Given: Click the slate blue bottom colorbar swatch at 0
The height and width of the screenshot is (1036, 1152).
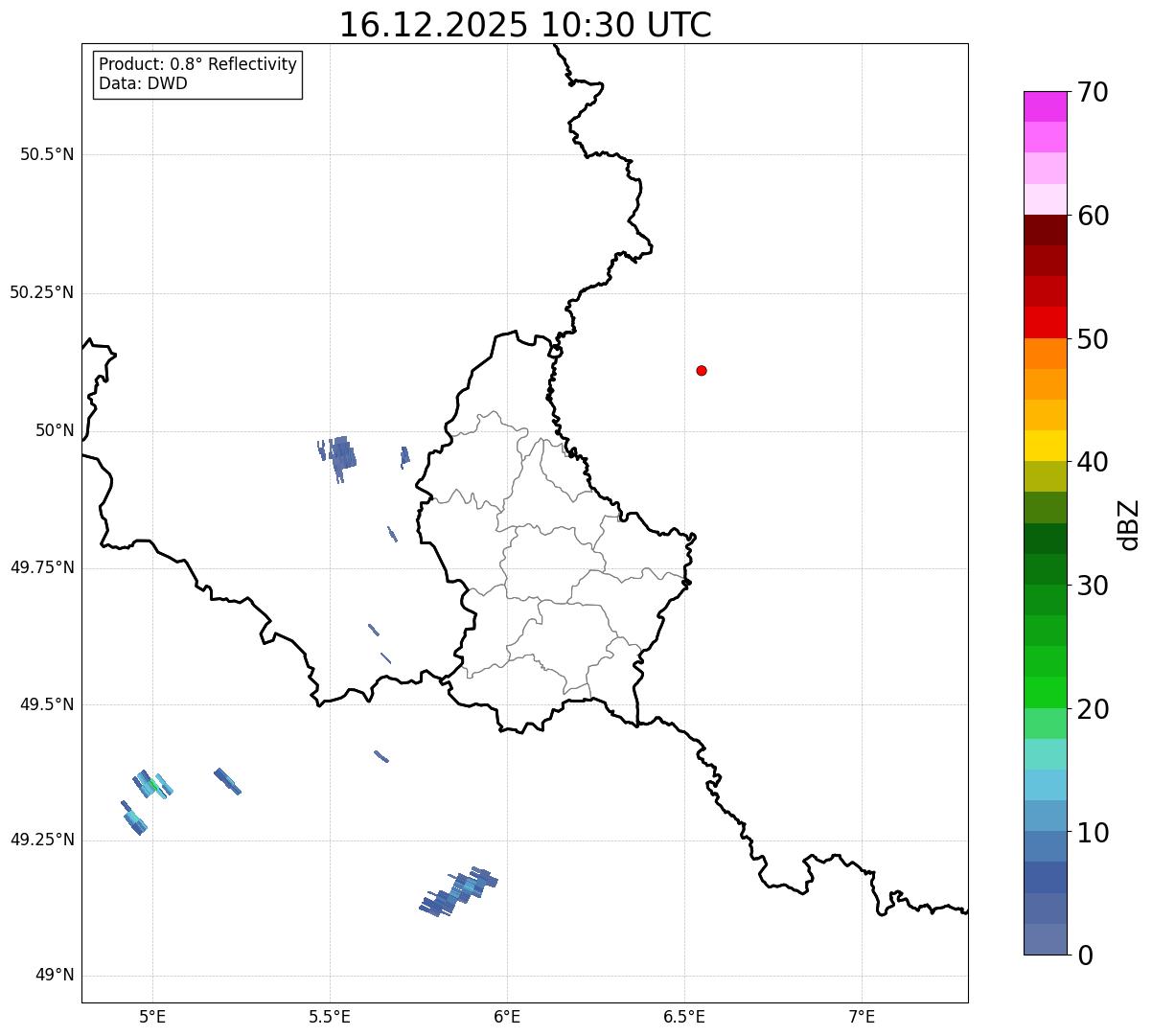Looking at the screenshot, I should (x=1046, y=939).
